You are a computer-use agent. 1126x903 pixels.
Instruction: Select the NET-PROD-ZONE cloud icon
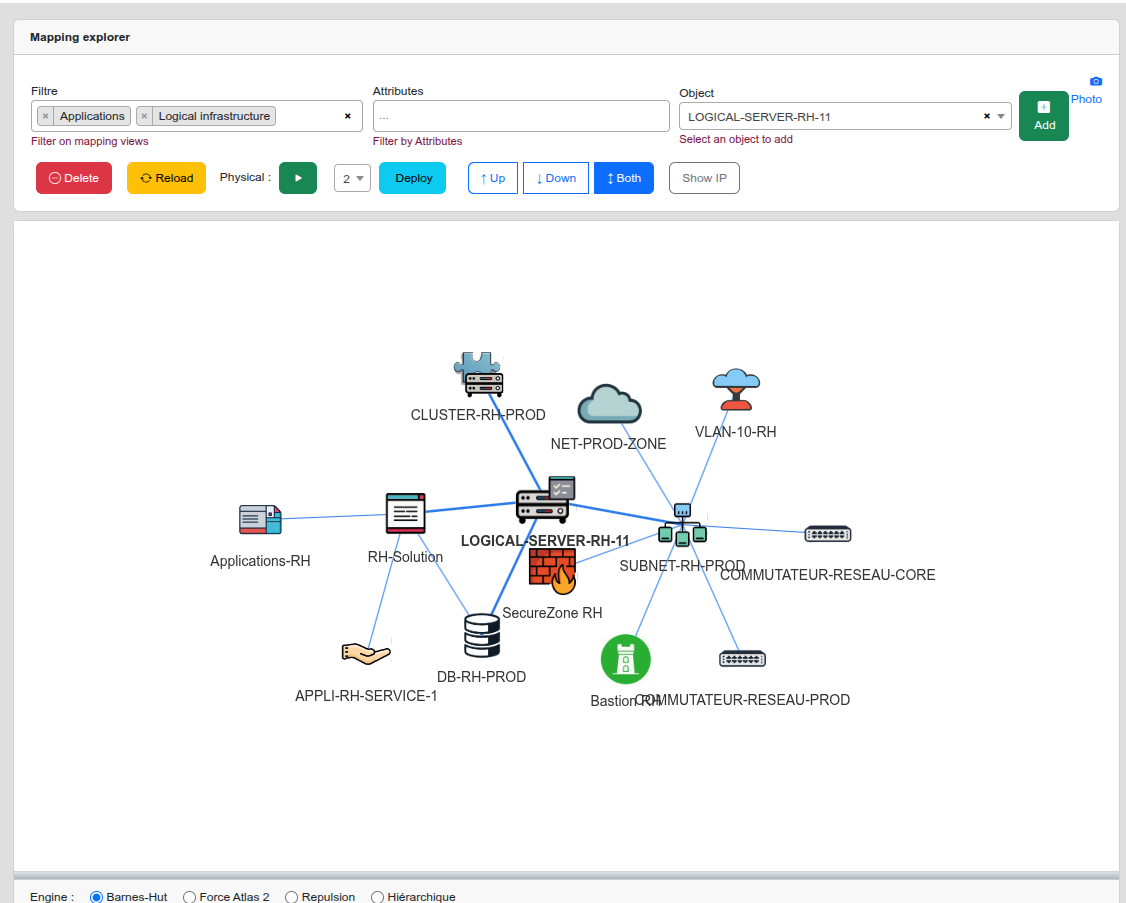tap(609, 404)
